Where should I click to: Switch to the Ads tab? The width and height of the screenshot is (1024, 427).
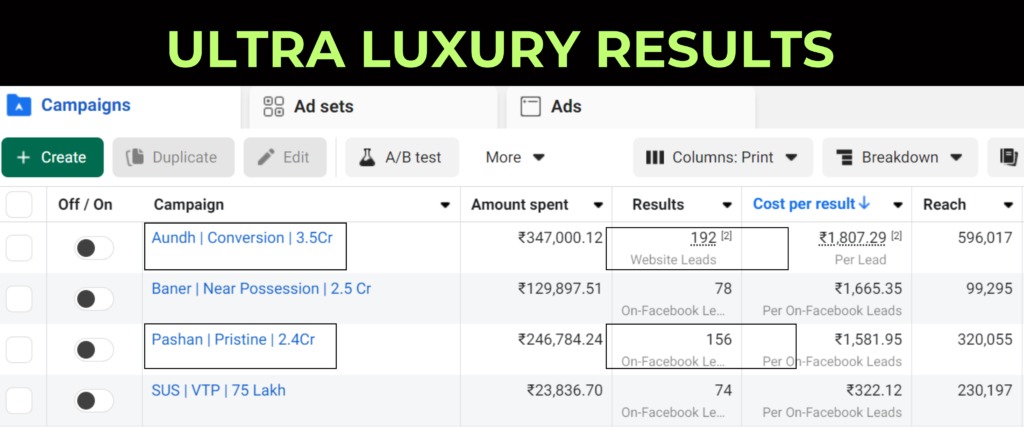click(x=565, y=106)
